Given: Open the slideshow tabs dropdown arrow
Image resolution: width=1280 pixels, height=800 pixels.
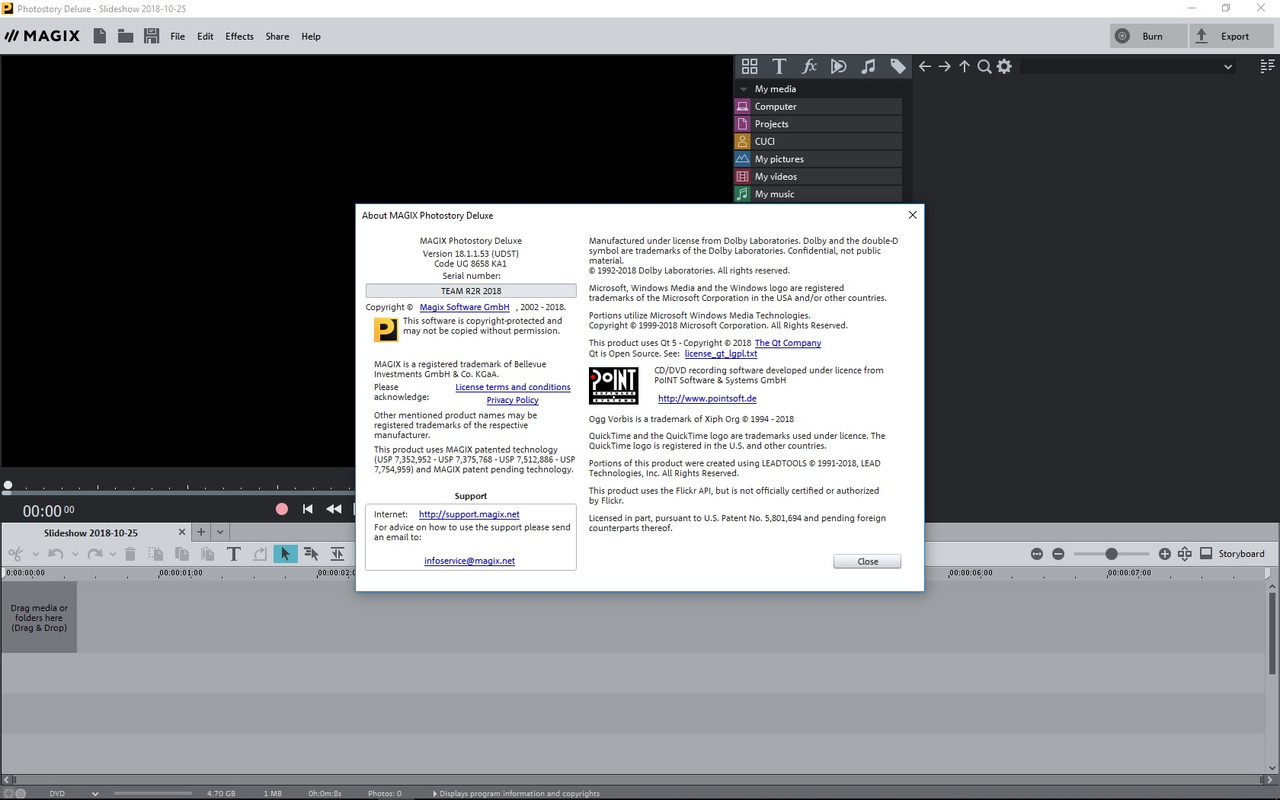Looking at the screenshot, I should [221, 532].
